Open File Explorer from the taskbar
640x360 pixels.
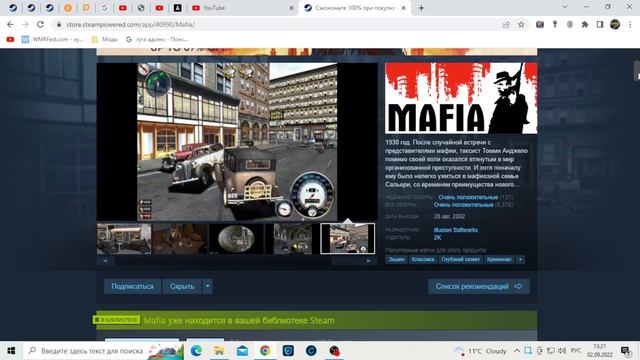click(219, 351)
